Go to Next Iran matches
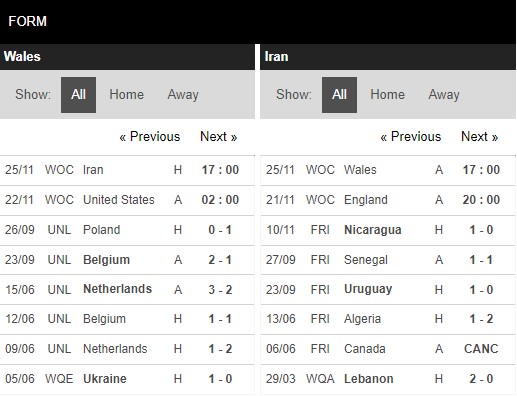 point(480,137)
